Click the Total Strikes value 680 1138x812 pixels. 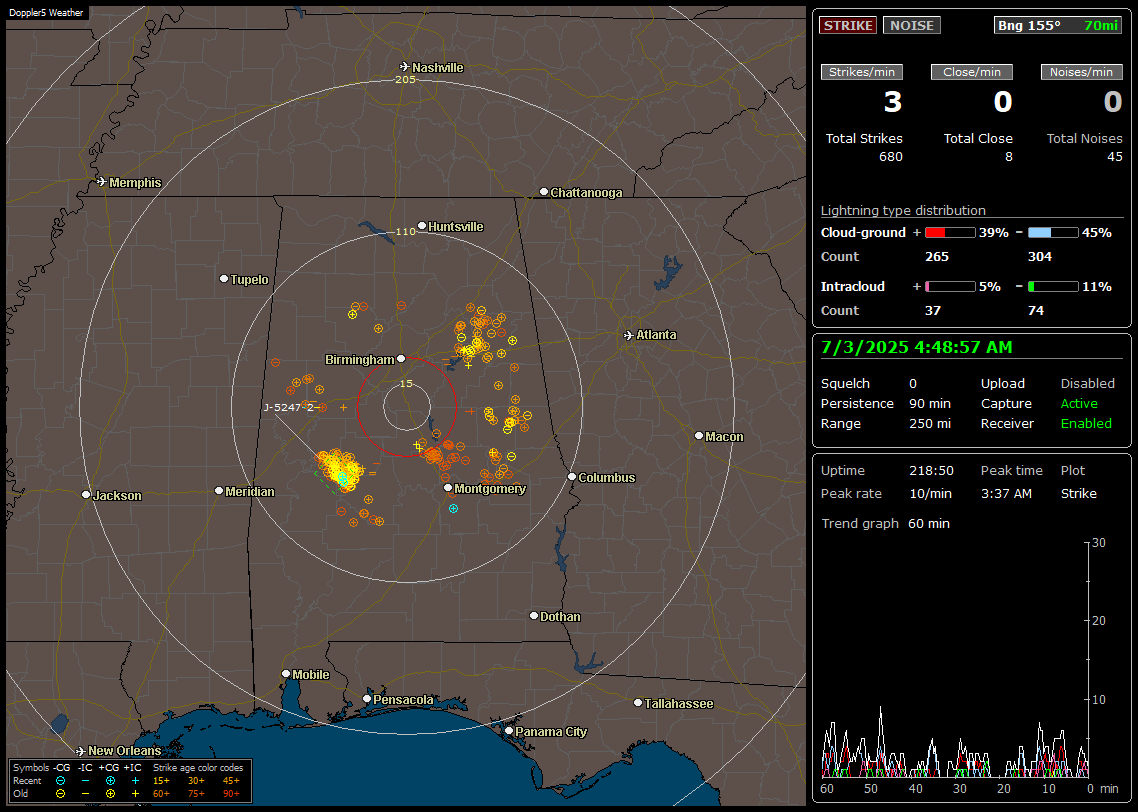click(x=891, y=157)
